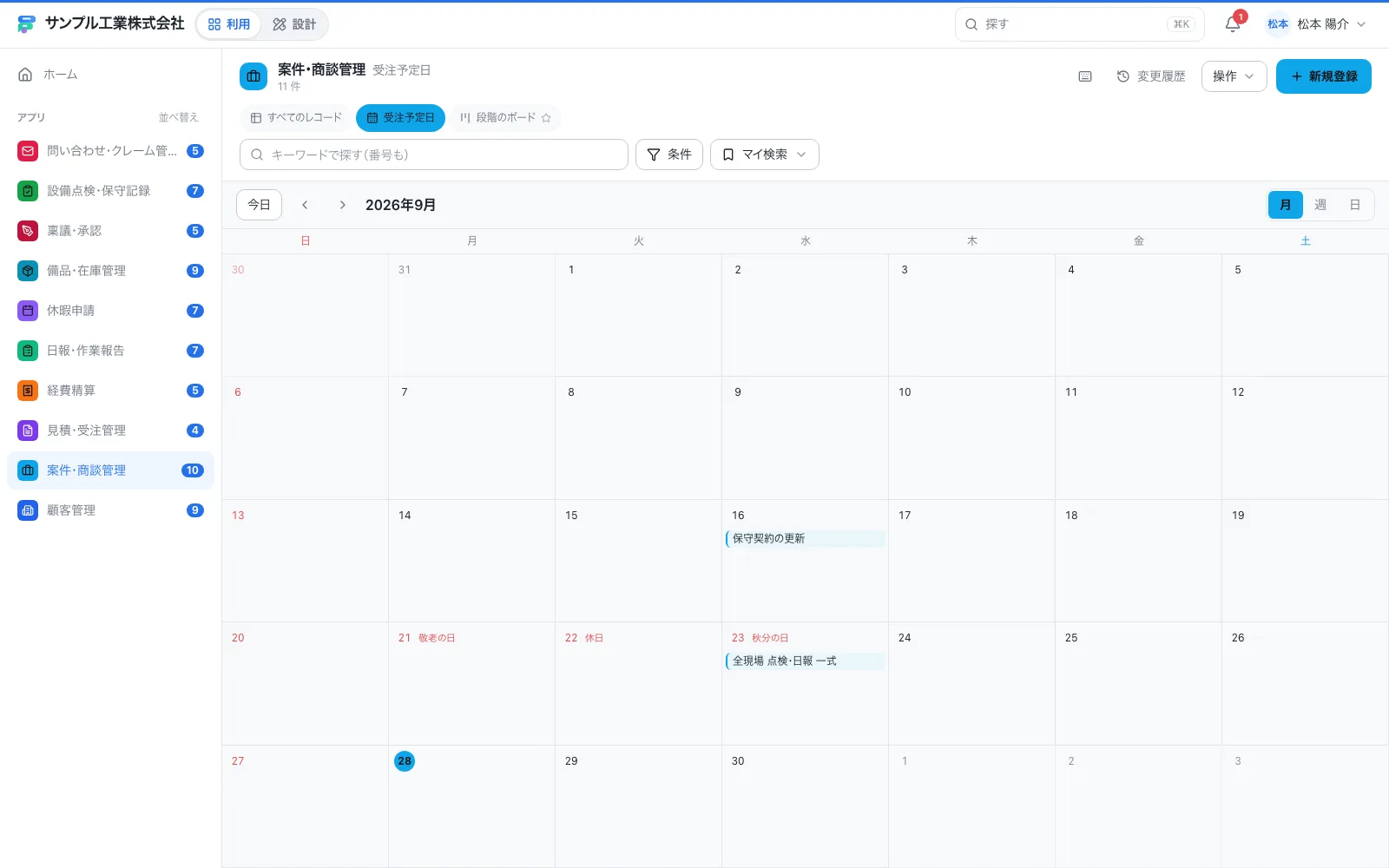1389x868 pixels.
Task: Click 並べ替え in sidebar
Action: point(178,117)
